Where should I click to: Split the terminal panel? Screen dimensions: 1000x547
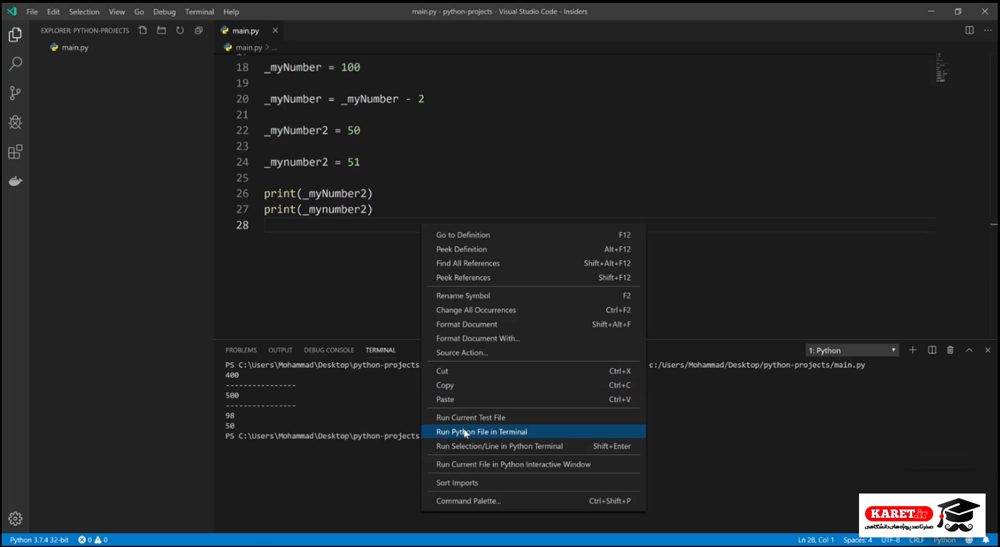click(x=932, y=350)
